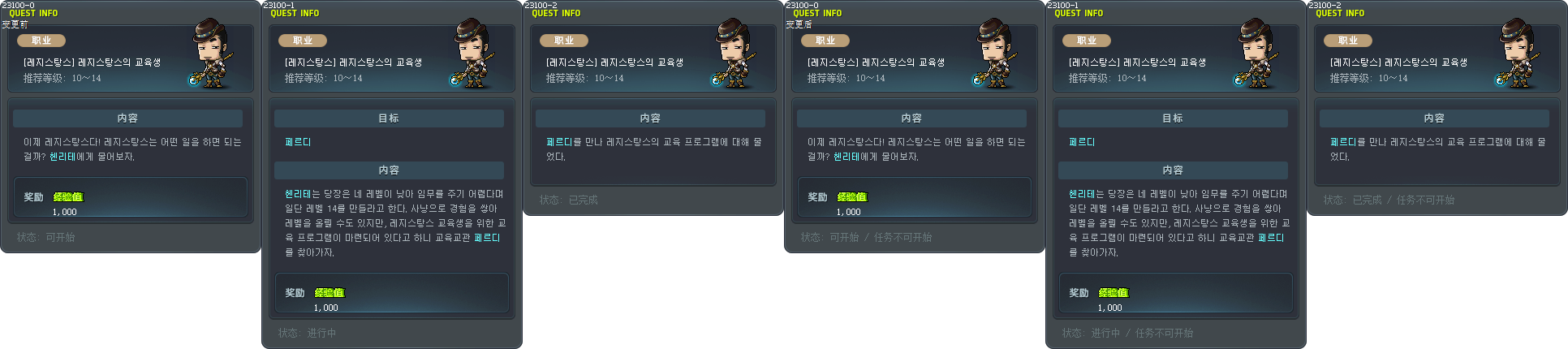1568x349 pixels.
Task: Click the 变更后 label
Action: coord(799,24)
